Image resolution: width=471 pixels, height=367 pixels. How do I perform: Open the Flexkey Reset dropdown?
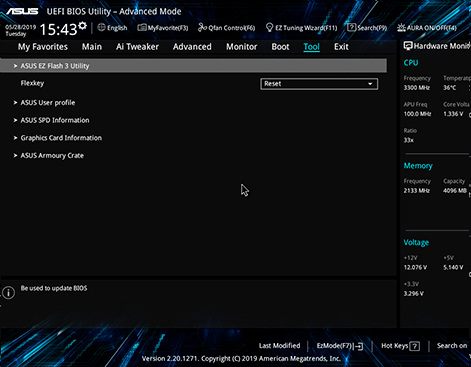319,84
